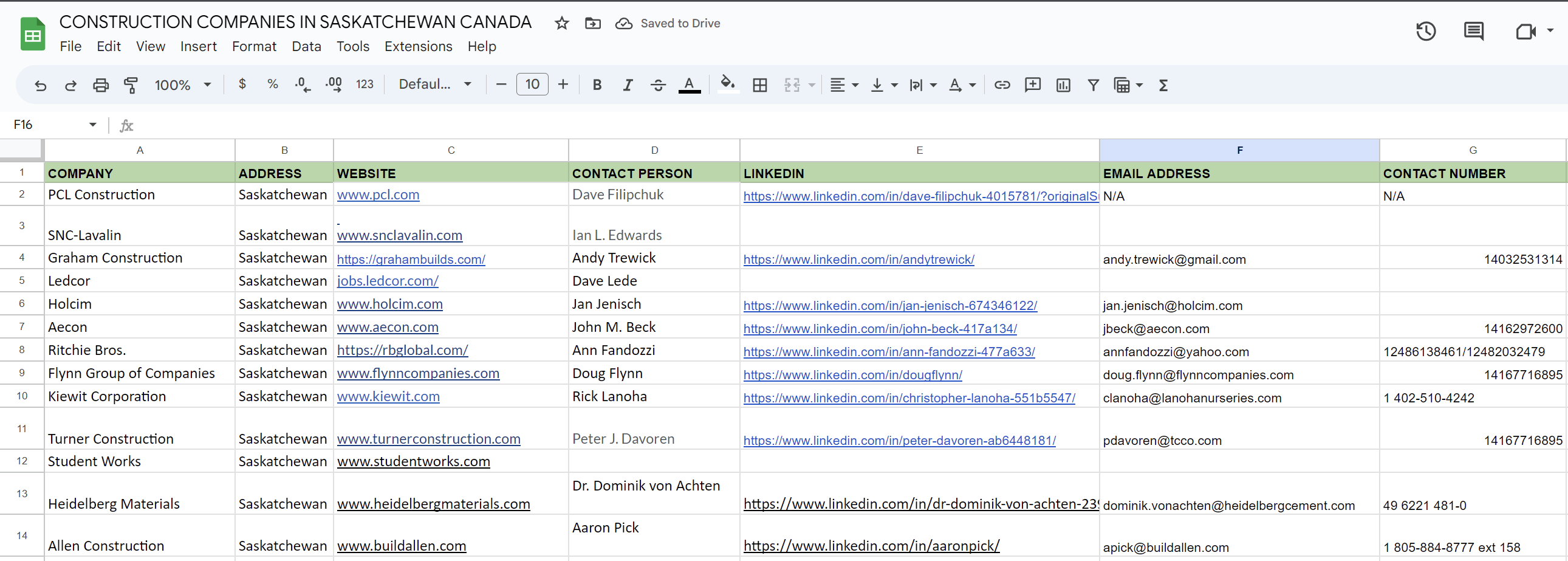
Task: Open horizontal align dropdown
Action: tap(844, 85)
